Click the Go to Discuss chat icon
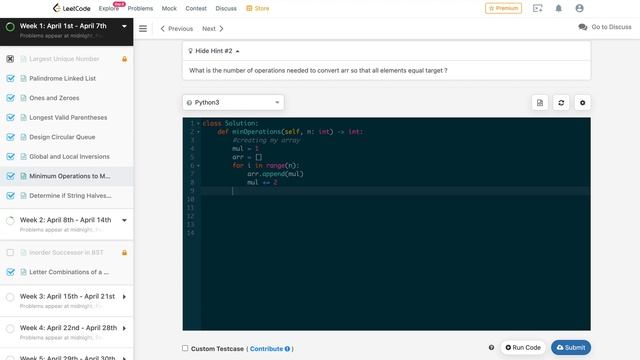Image resolution: width=640 pixels, height=360 pixels. click(582, 27)
